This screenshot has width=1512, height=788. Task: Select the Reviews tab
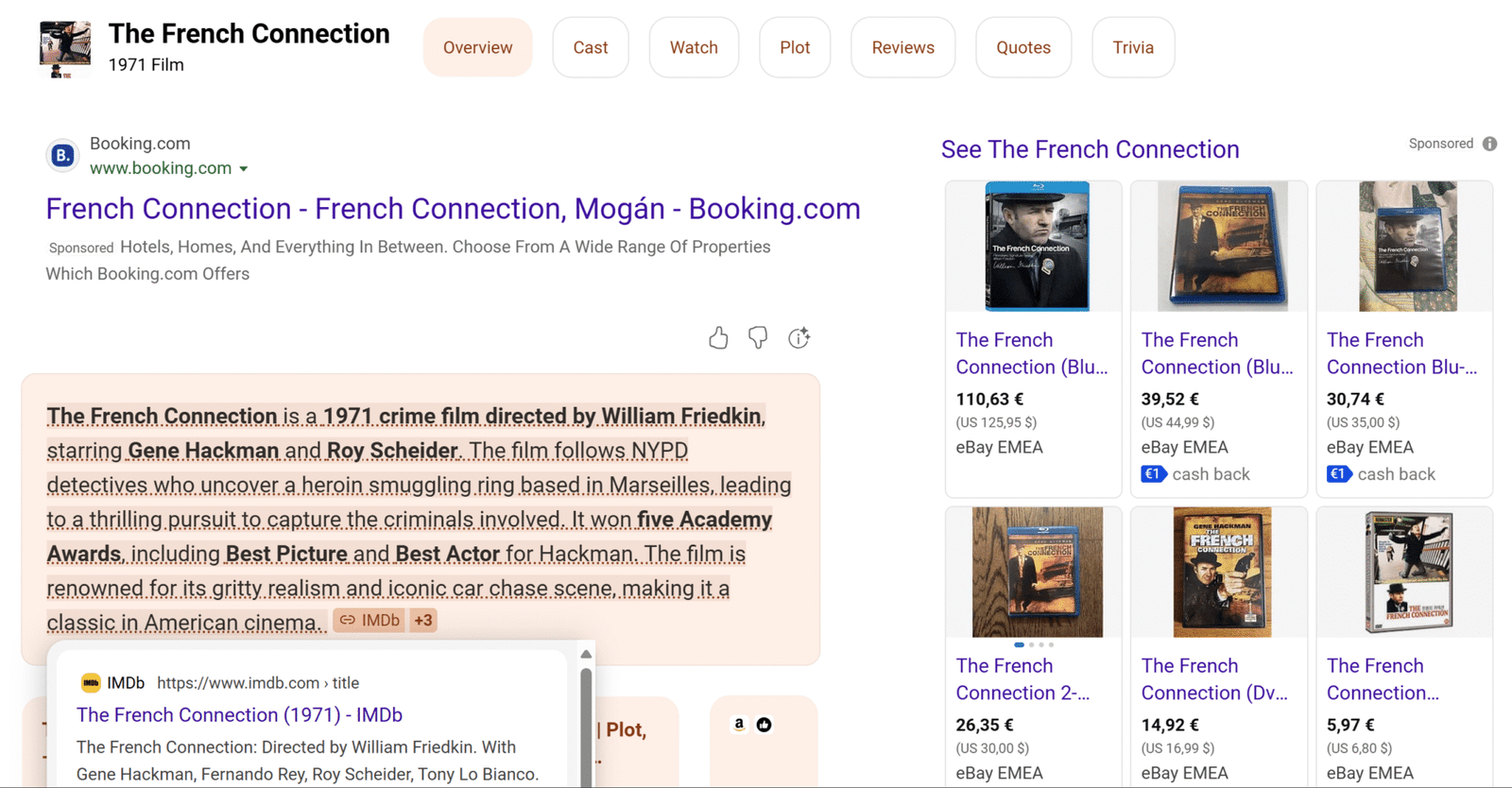tap(902, 47)
